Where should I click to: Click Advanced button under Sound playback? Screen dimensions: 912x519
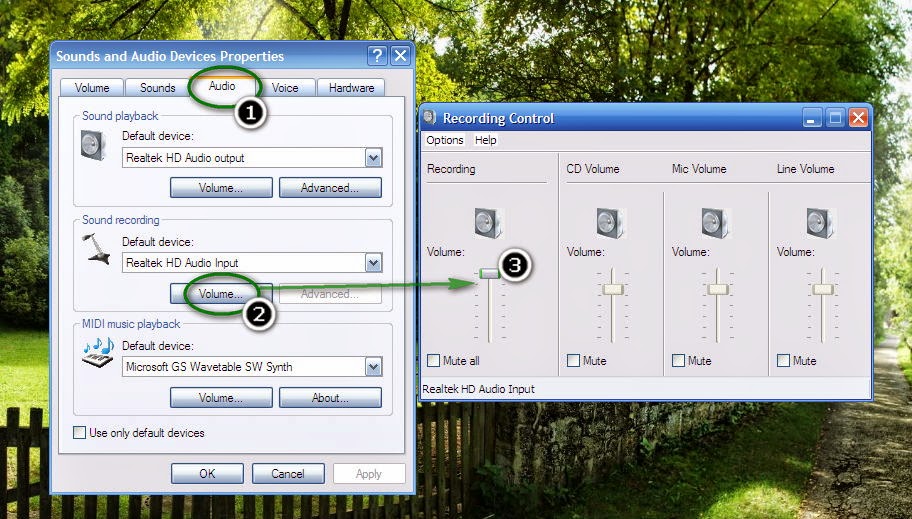point(330,188)
